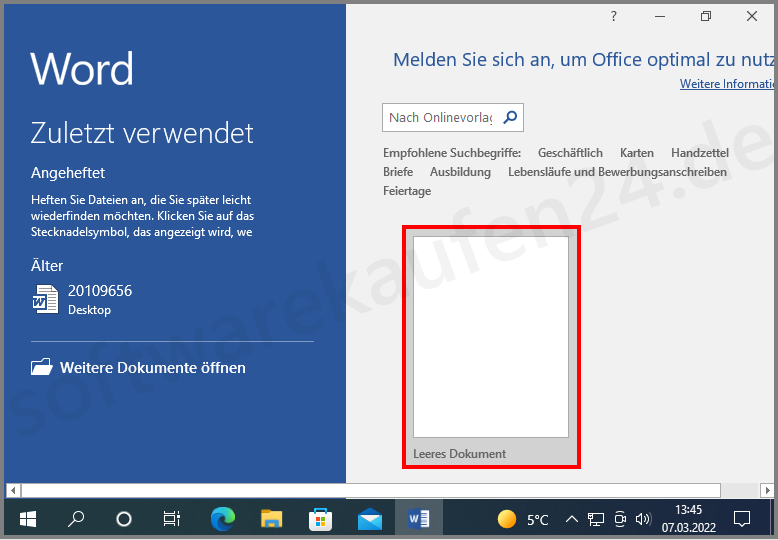
Task: Select suggested search term Karten
Action: 637,153
